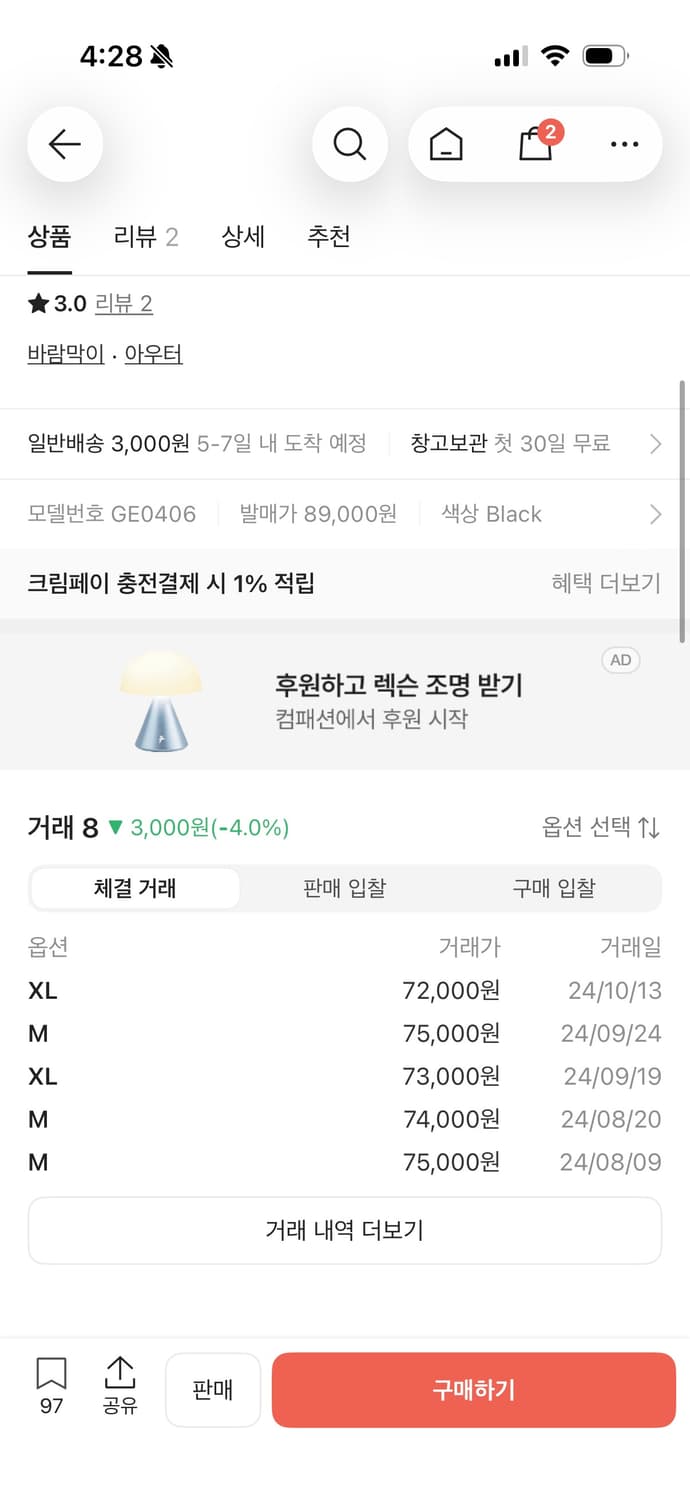The image size is (690, 1500).
Task: Expand shipping details with the chevron
Action: [x=657, y=443]
